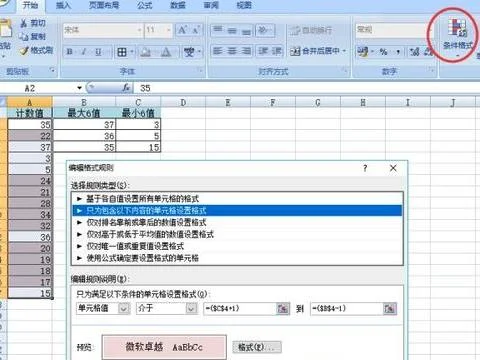Click the =($C$4+1) lower bound field
480x360 pixels.
[240, 308]
